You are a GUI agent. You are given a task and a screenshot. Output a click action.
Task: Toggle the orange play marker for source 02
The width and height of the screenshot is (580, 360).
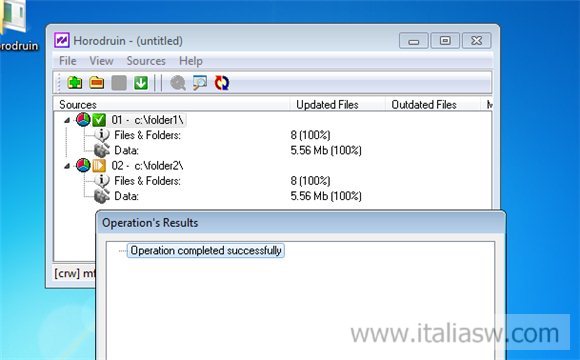click(x=99, y=165)
